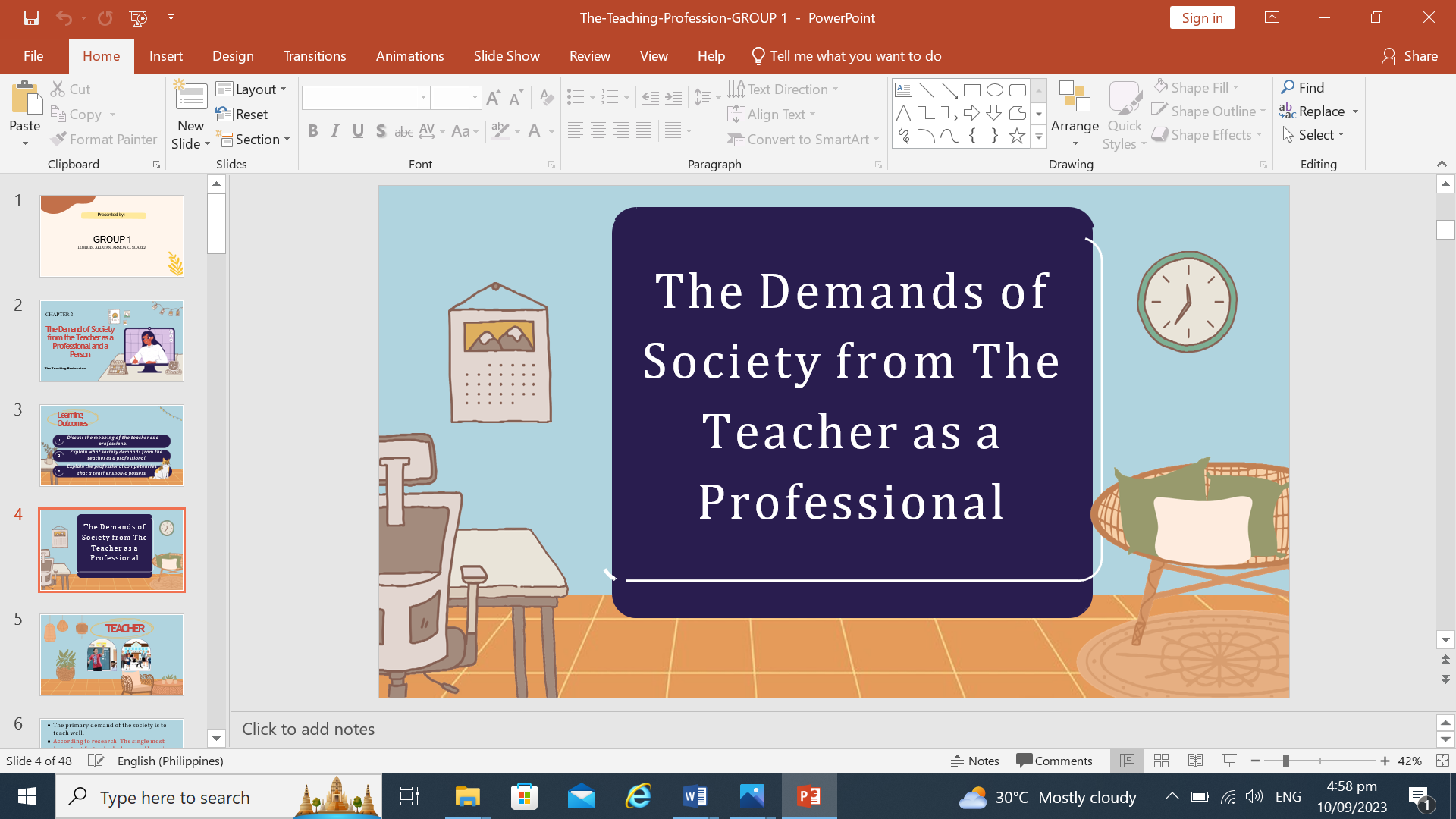Click the Paste clipboard icon
The width and height of the screenshot is (1456, 819).
coord(25,99)
